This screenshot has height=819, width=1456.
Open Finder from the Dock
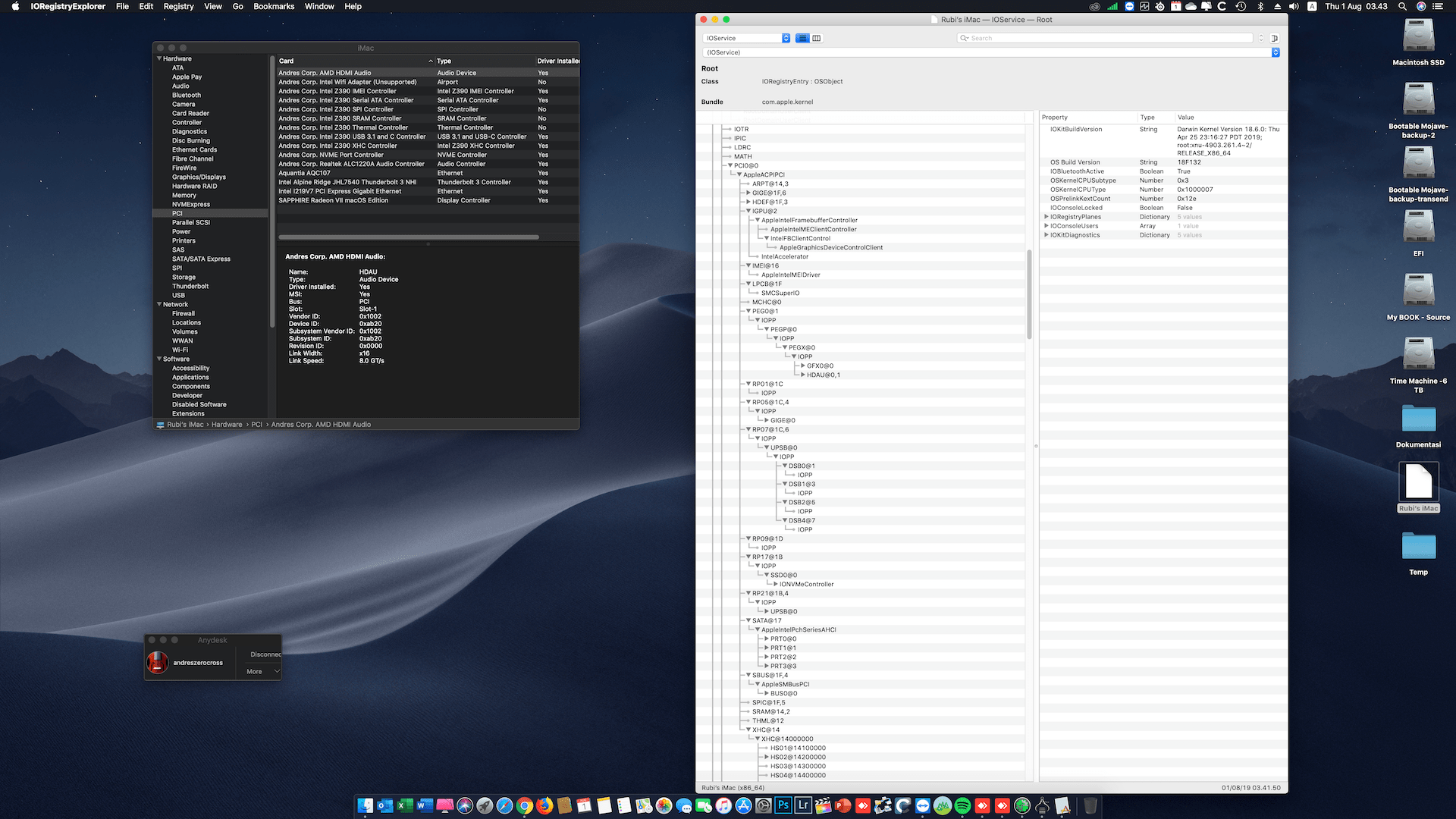[366, 805]
